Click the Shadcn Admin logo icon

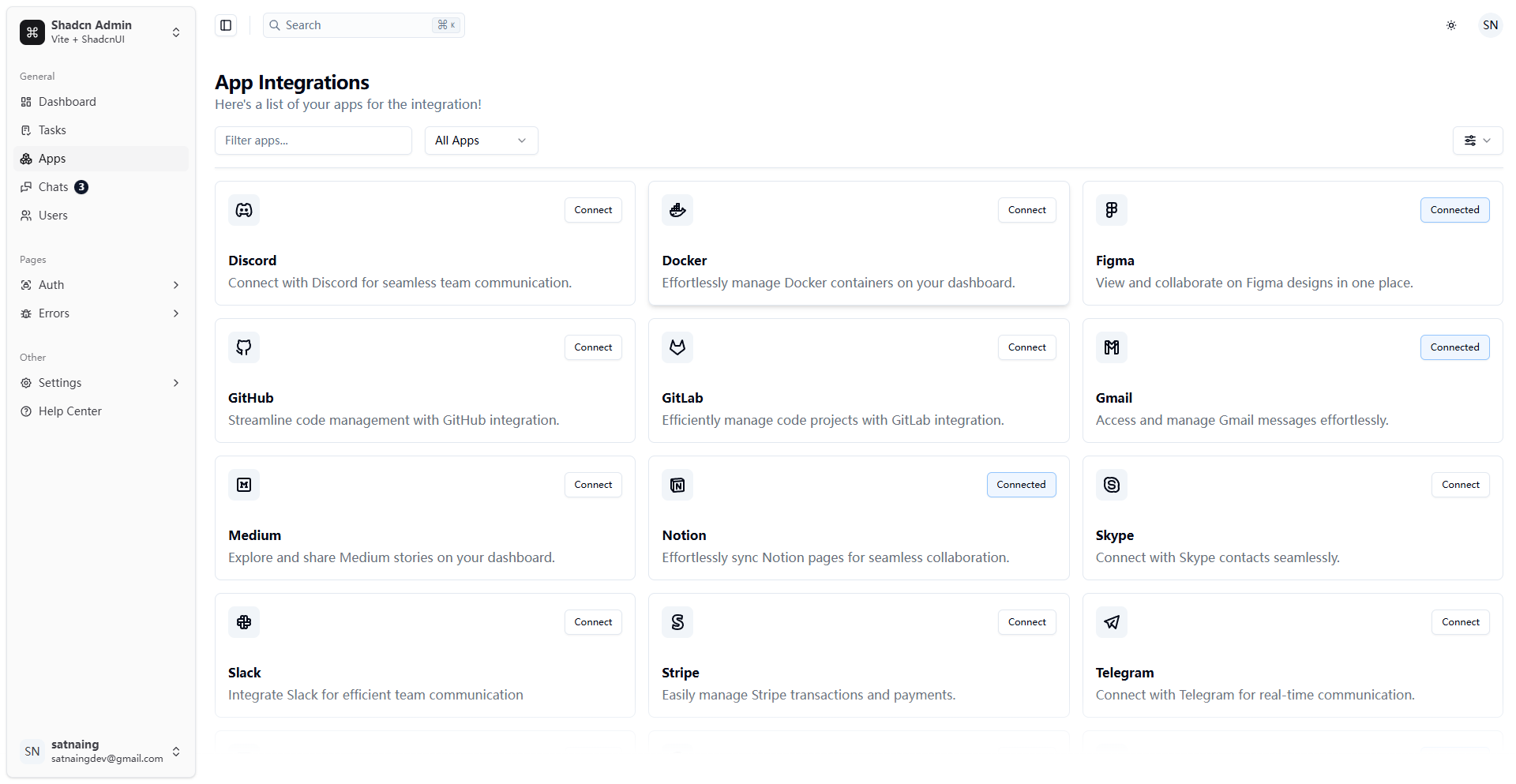click(x=32, y=32)
